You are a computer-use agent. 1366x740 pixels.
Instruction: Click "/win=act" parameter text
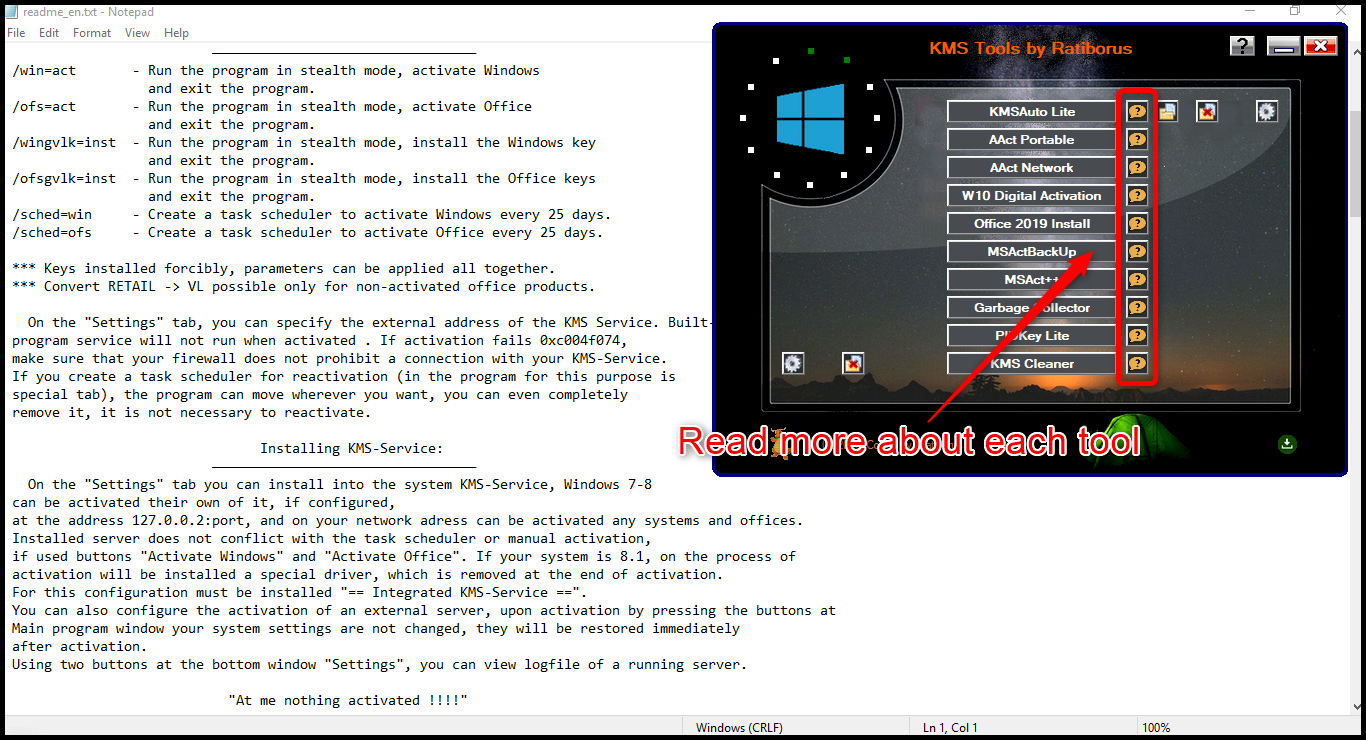point(44,71)
